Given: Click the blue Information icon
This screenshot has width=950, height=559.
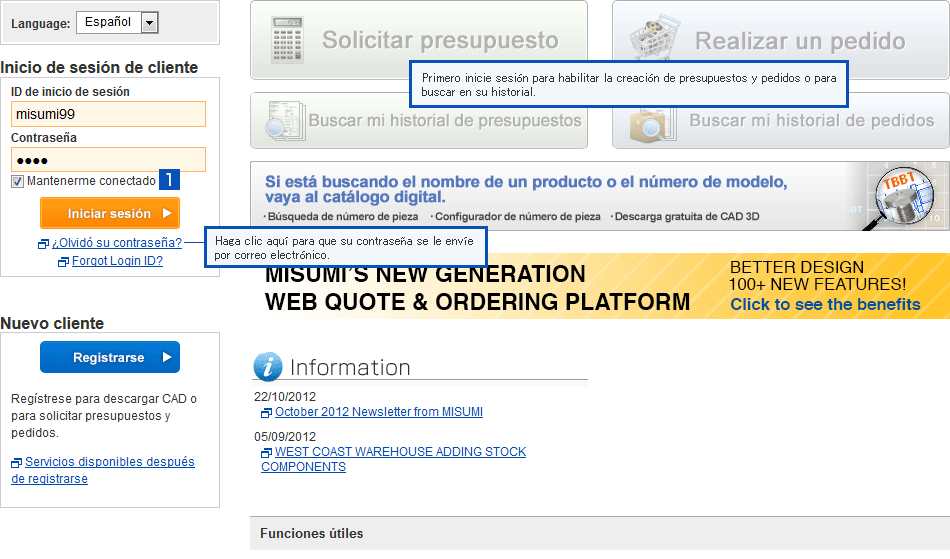Looking at the screenshot, I should (x=268, y=367).
